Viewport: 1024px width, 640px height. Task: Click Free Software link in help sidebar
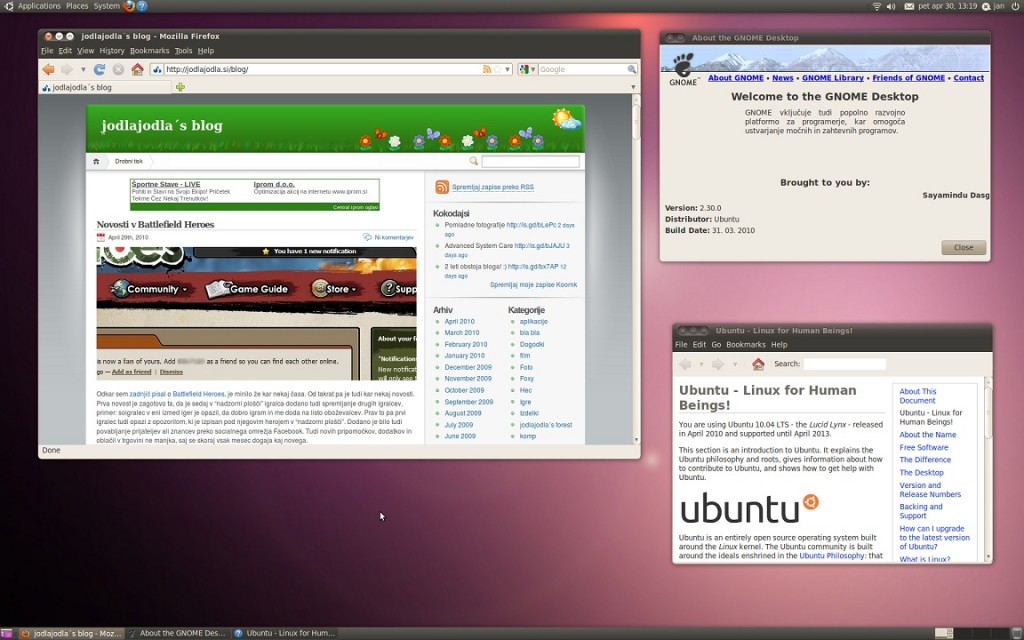point(923,447)
